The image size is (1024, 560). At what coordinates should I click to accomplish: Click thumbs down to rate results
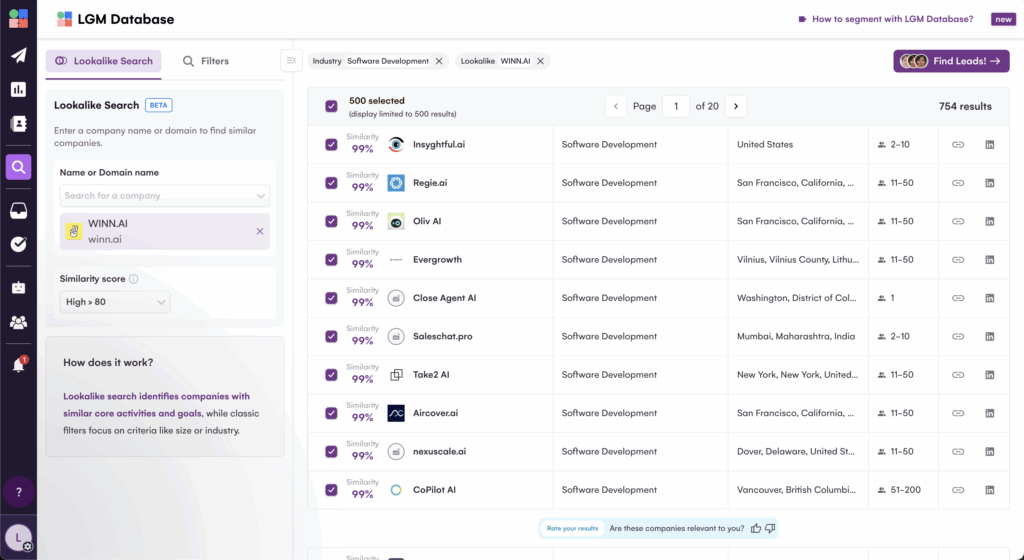point(770,528)
